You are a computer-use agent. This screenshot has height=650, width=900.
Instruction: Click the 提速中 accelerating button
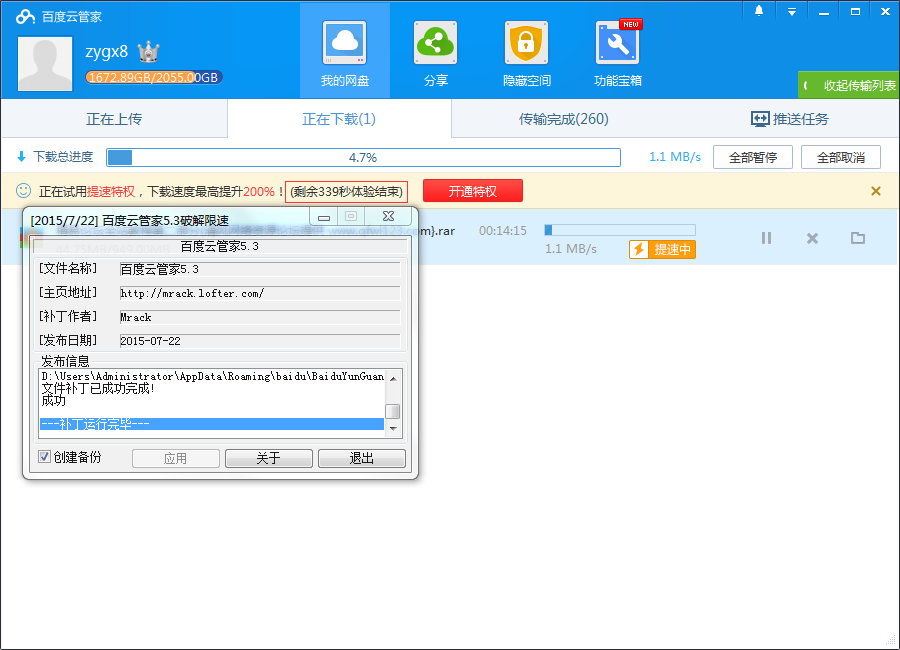[662, 249]
